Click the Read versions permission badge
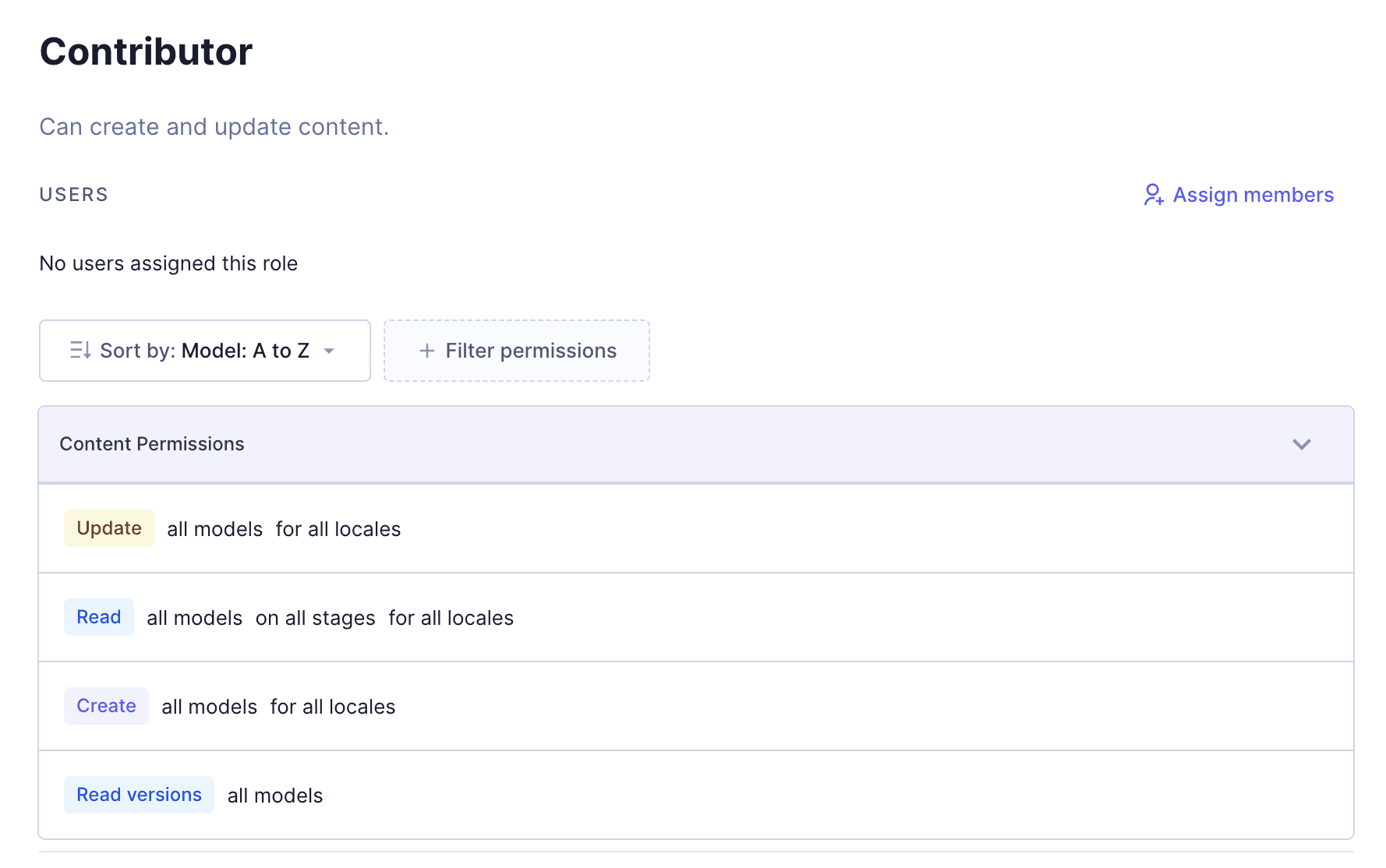The width and height of the screenshot is (1386, 868). [139, 795]
